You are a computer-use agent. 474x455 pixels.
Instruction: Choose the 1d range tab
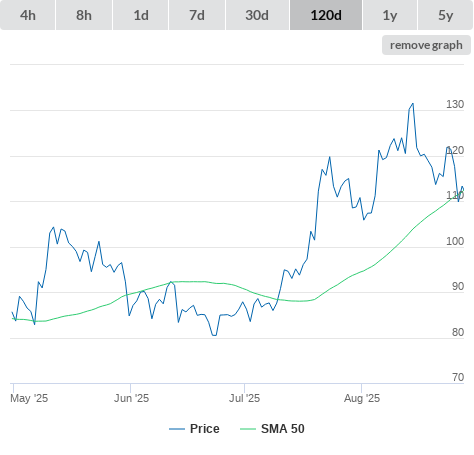tap(141, 15)
